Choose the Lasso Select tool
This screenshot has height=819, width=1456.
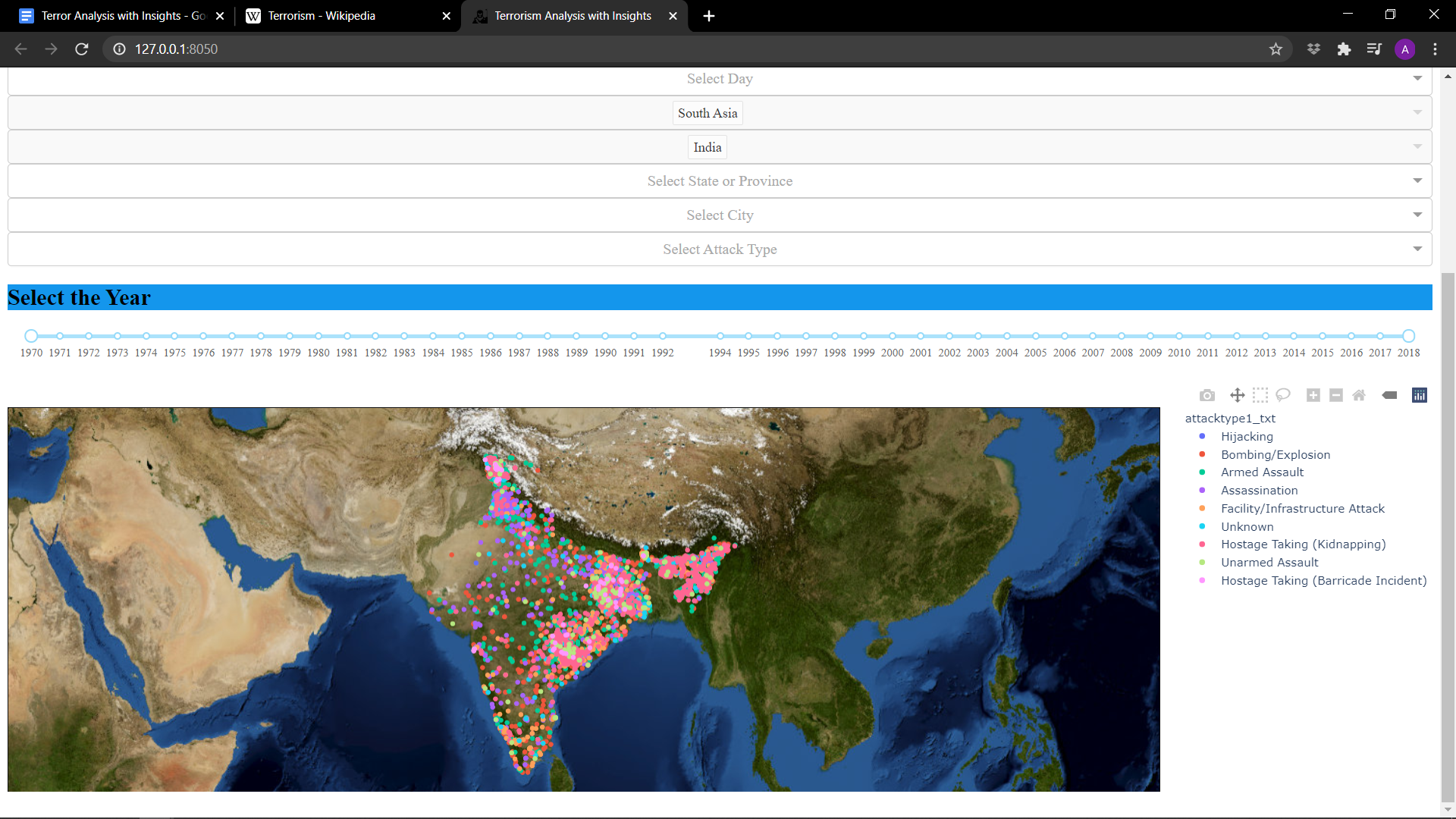tap(1283, 395)
